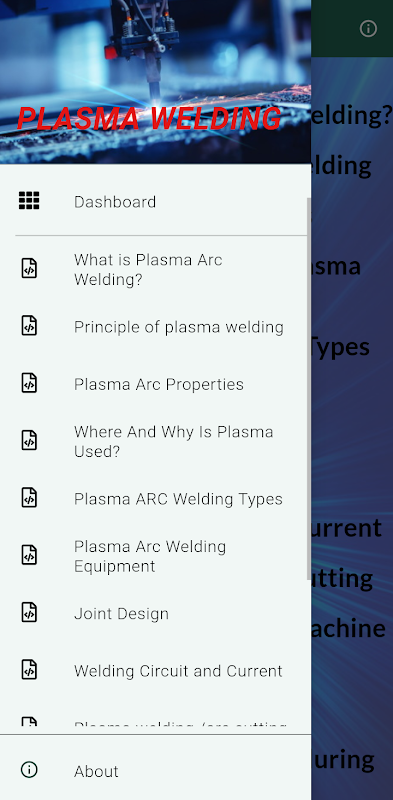The image size is (393, 800).
Task: Go to Plasma Arc Properties
Action: tap(155, 384)
